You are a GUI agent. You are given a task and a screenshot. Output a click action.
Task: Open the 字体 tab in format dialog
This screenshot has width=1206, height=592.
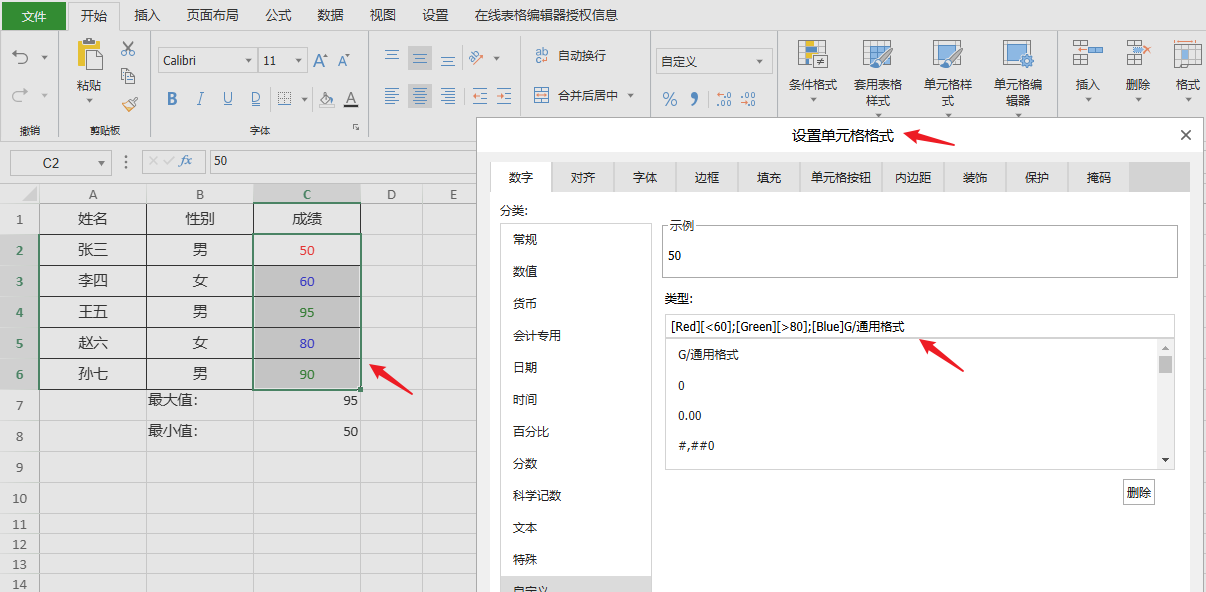pos(645,177)
